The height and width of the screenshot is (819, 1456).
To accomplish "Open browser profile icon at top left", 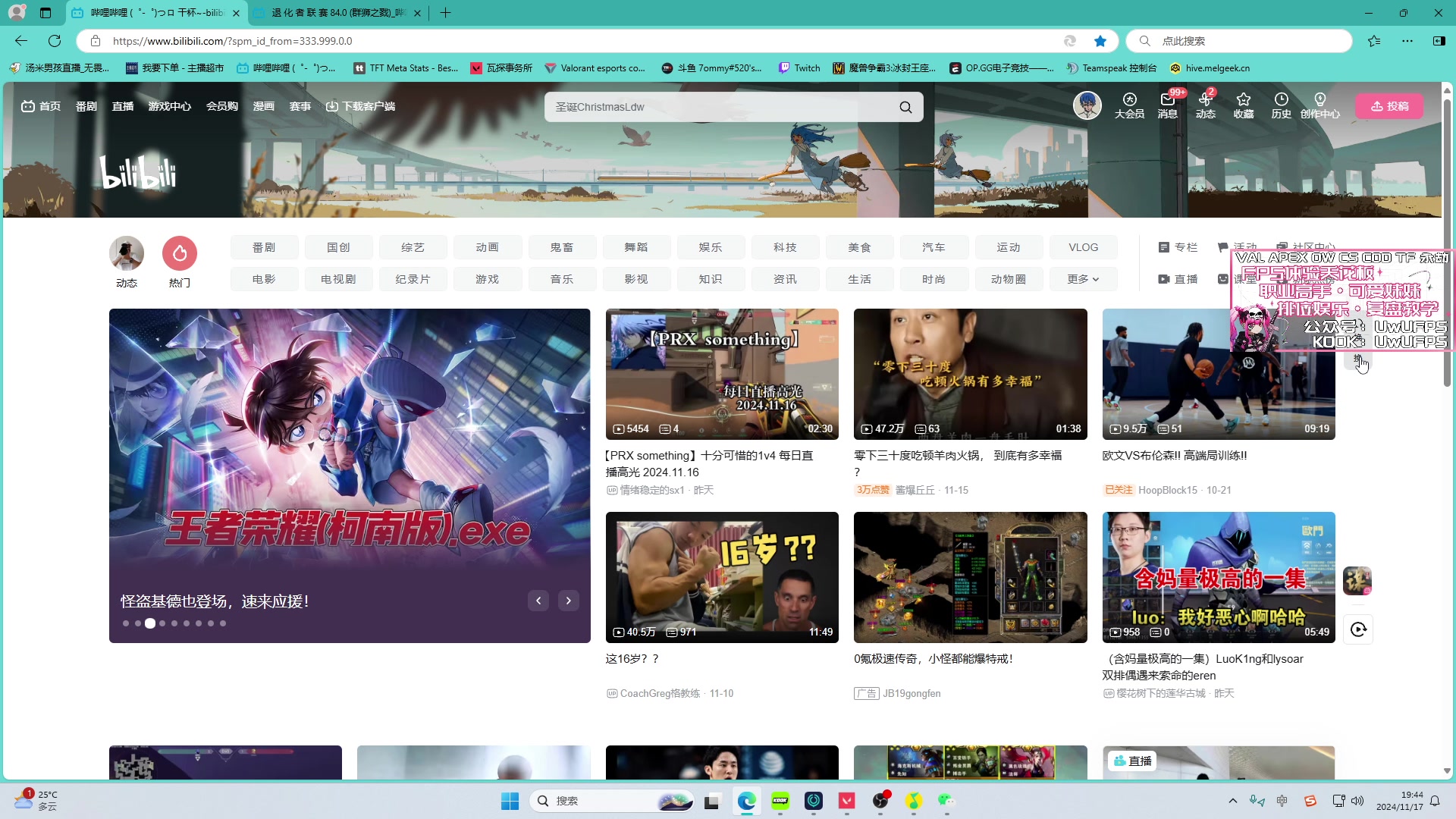I will pyautogui.click(x=17, y=13).
